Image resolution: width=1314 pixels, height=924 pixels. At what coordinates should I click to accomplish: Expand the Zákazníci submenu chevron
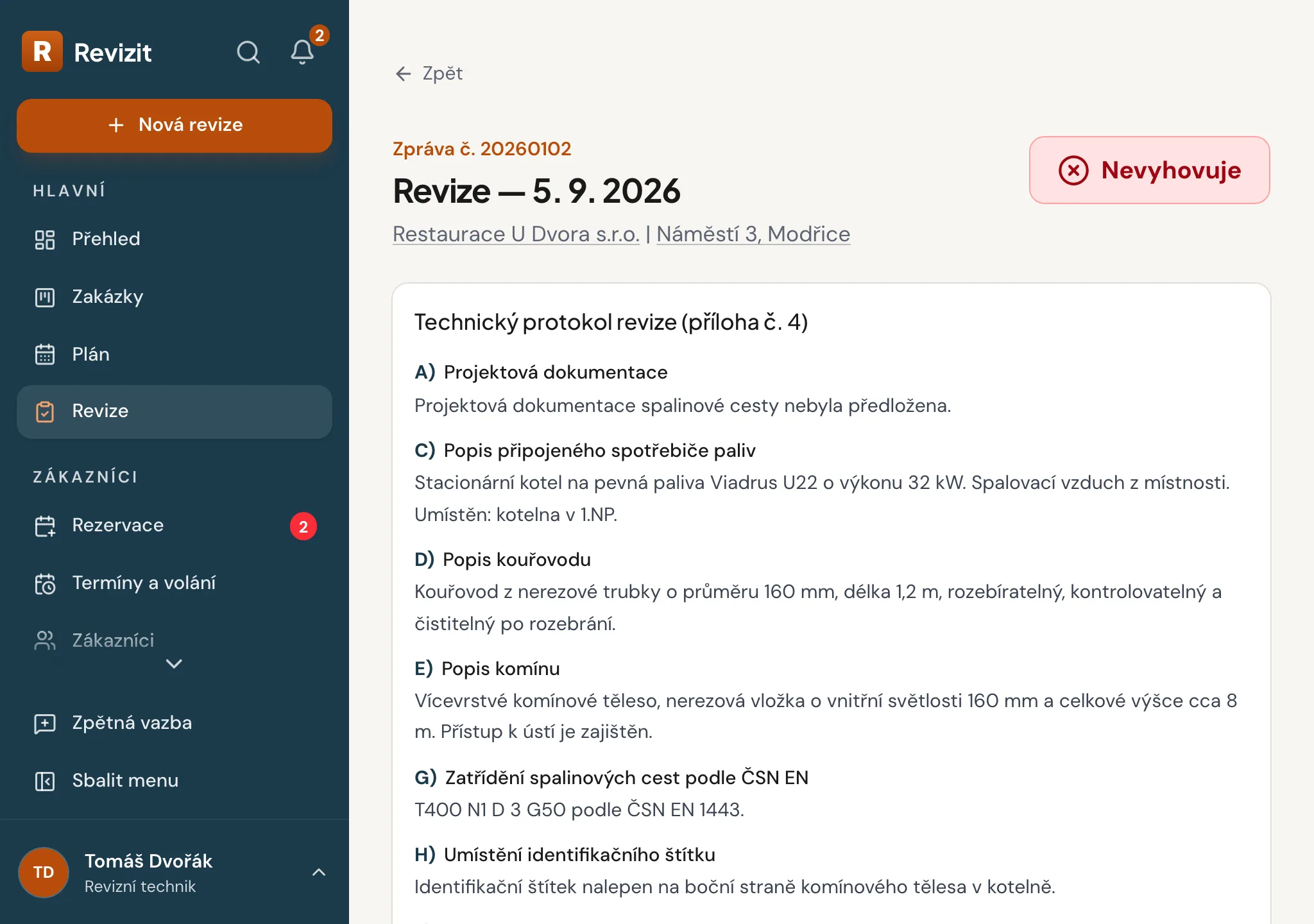click(x=174, y=663)
